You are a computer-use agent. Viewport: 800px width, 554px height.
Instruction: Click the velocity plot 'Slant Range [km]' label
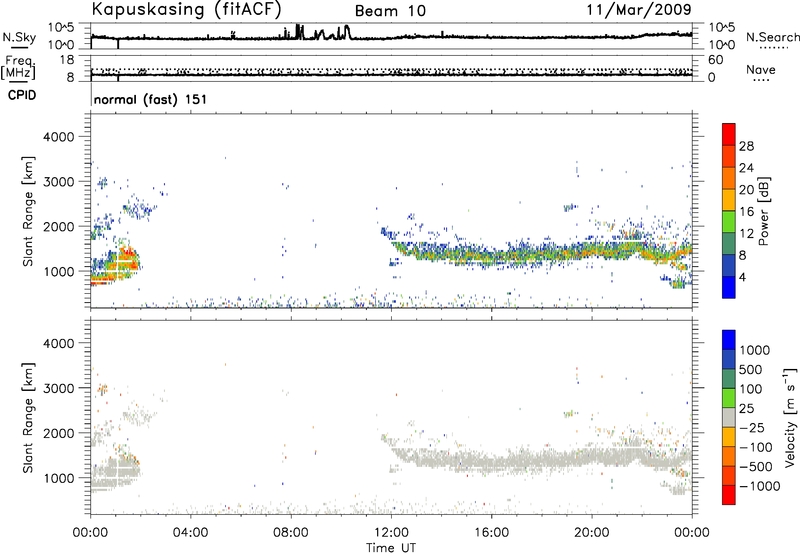[x=28, y=418]
